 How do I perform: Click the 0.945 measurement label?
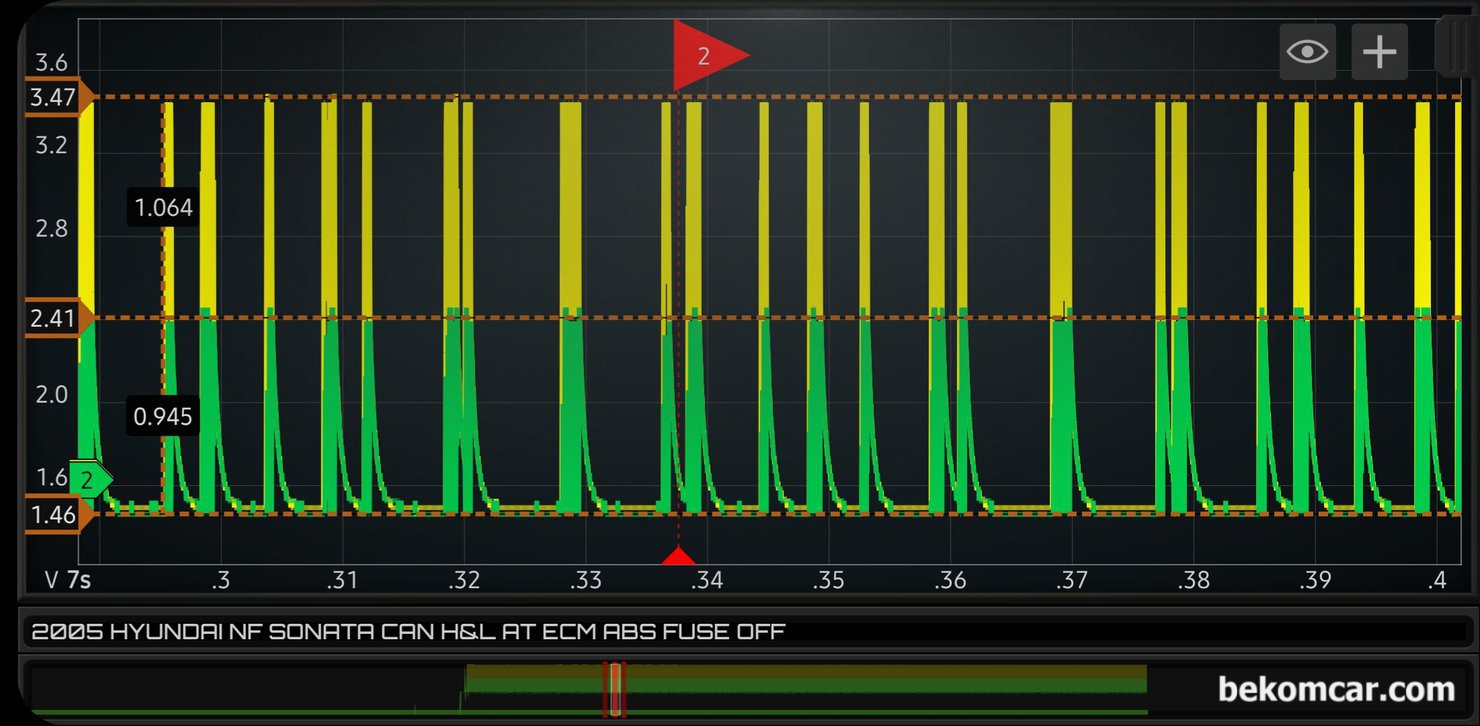[163, 416]
